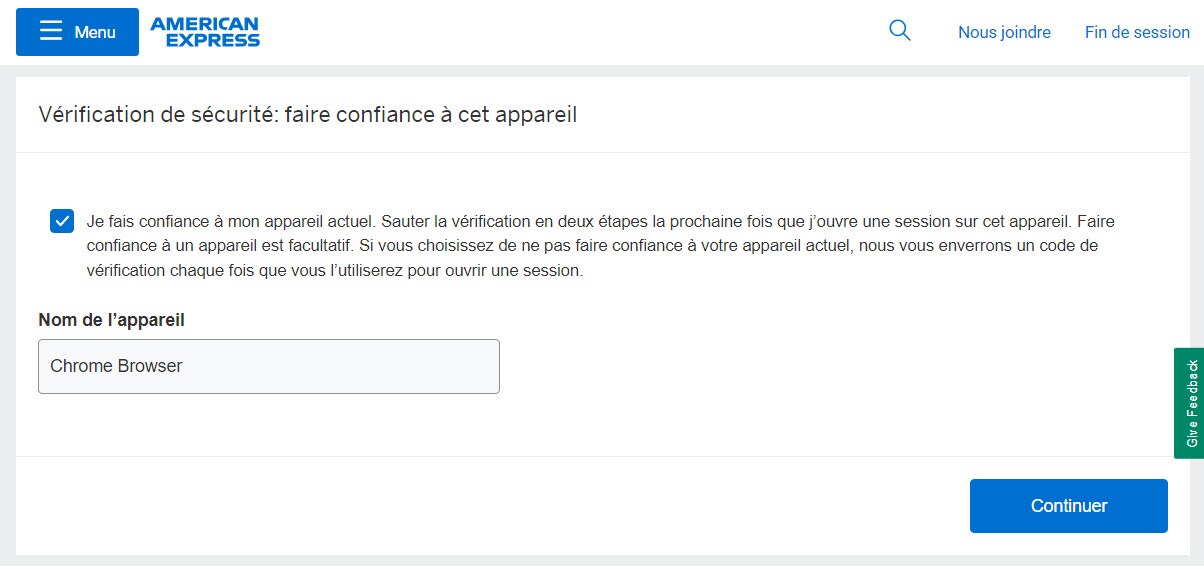Click the word AMERICAN in the logo
Screen dimensions: 1204x569
pos(205,24)
